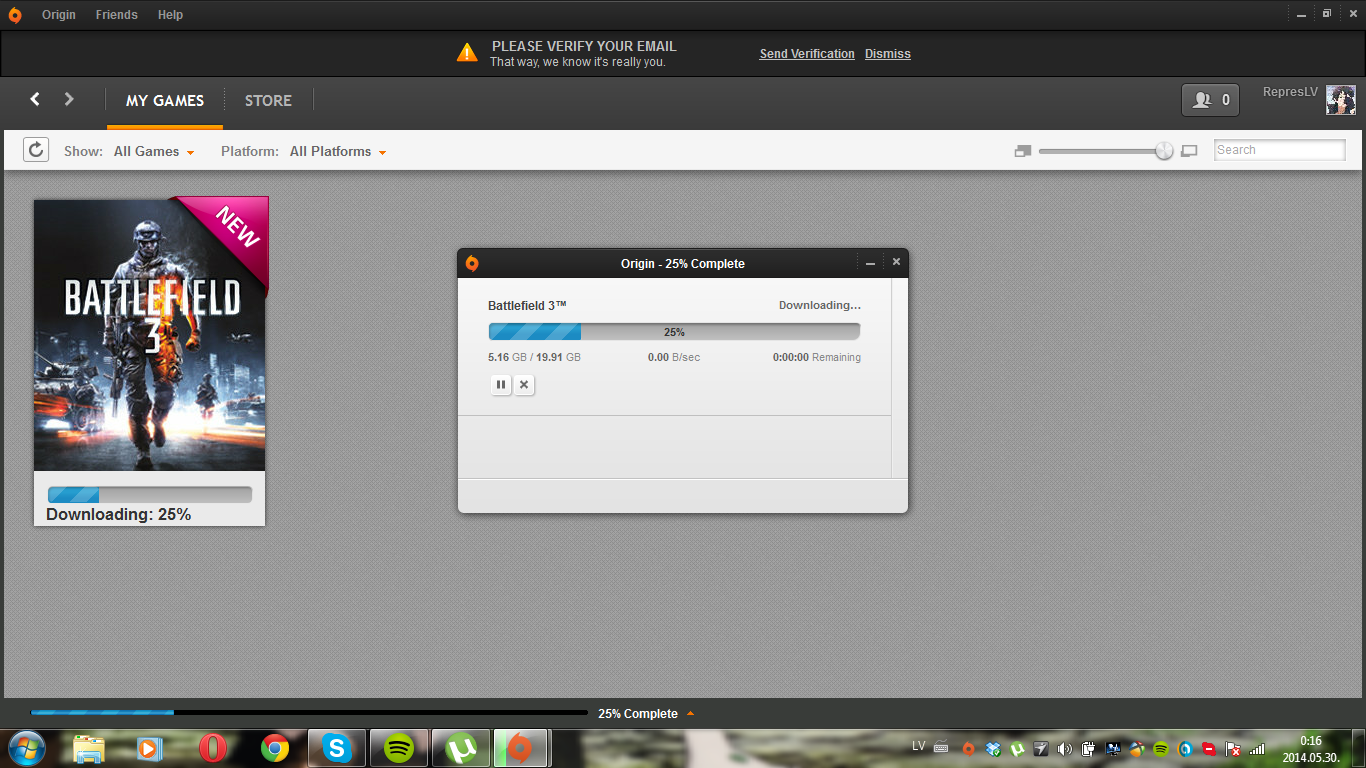Select the Battlefield 3 game cover
This screenshot has height=768, width=1366.
click(150, 334)
